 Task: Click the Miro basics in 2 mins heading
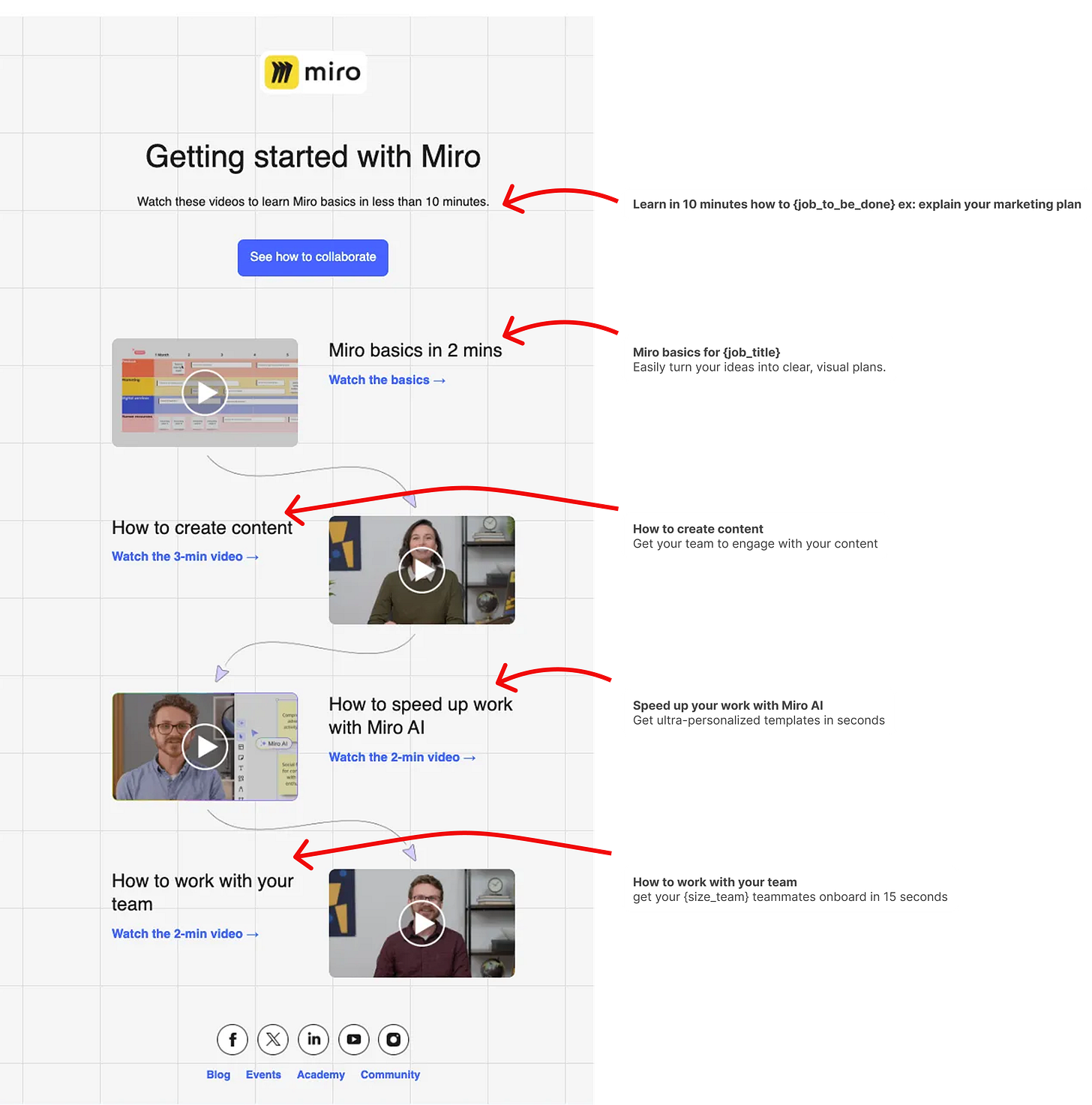point(415,350)
